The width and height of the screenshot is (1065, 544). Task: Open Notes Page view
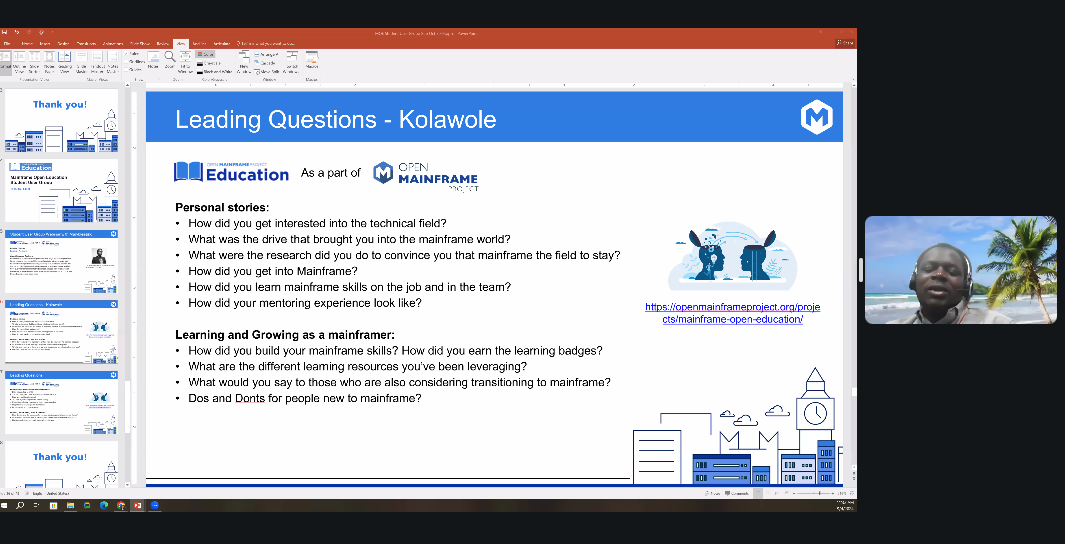coord(49,62)
